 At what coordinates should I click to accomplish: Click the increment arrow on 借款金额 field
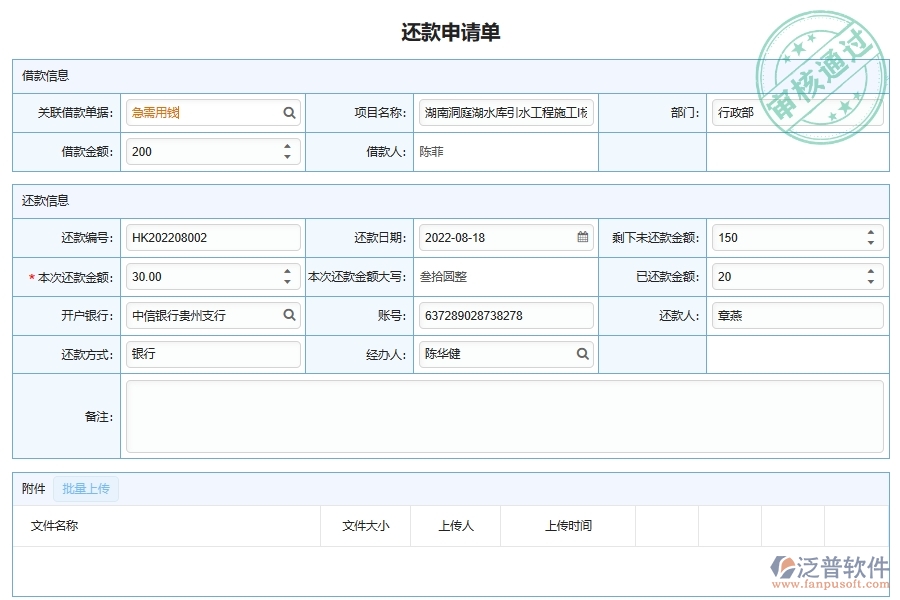289,147
